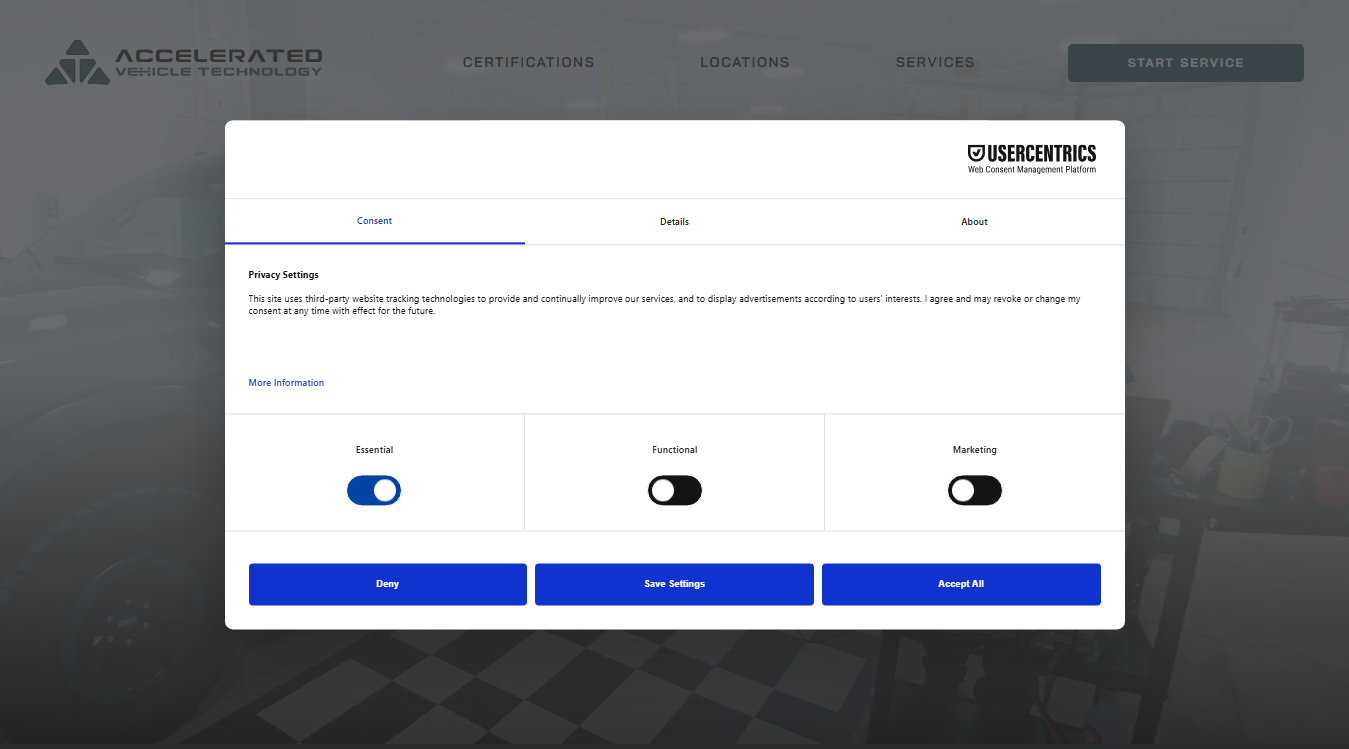Click the Marketing category label

click(975, 450)
